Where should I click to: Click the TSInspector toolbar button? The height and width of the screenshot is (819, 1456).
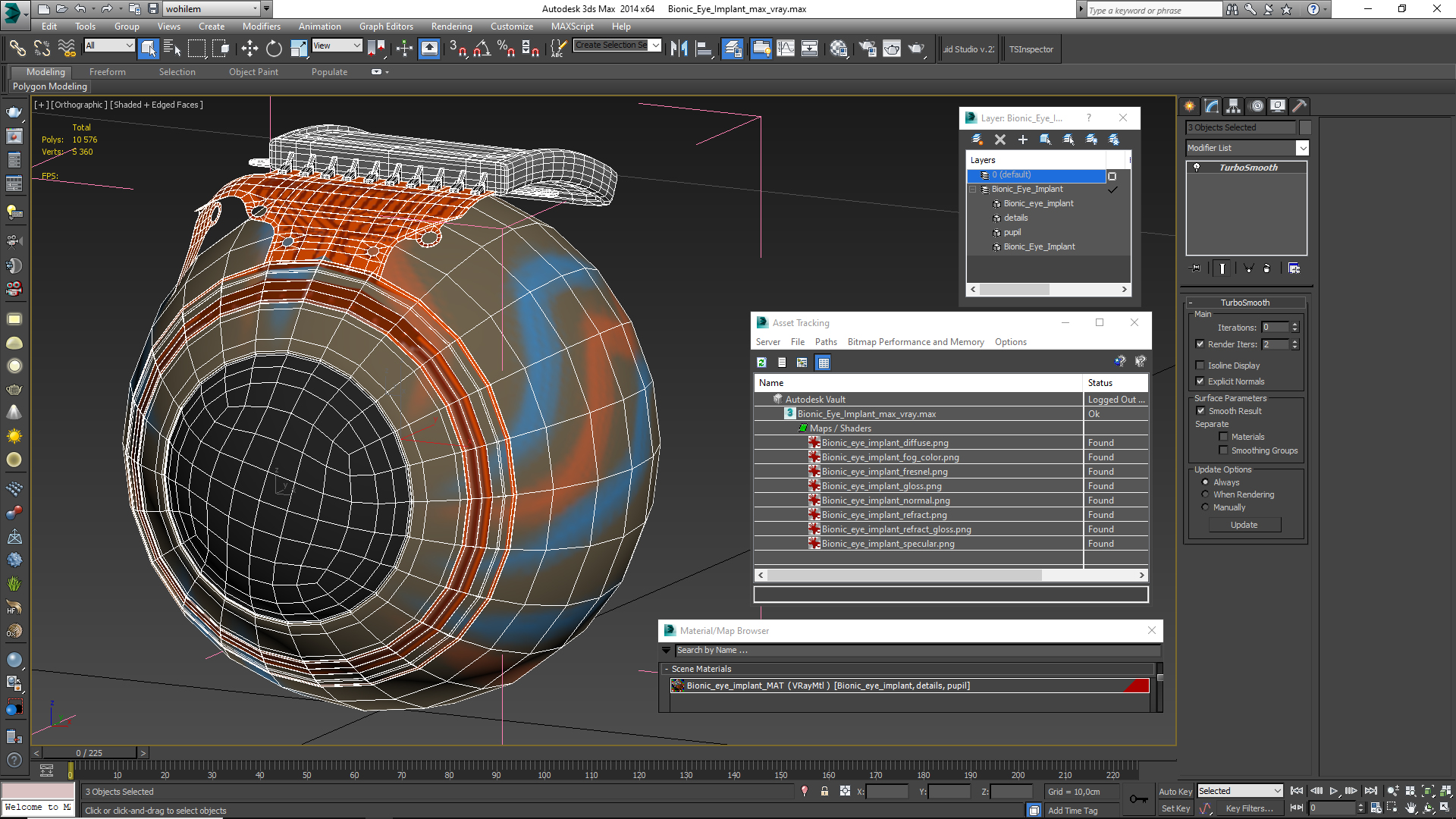pyautogui.click(x=1031, y=49)
